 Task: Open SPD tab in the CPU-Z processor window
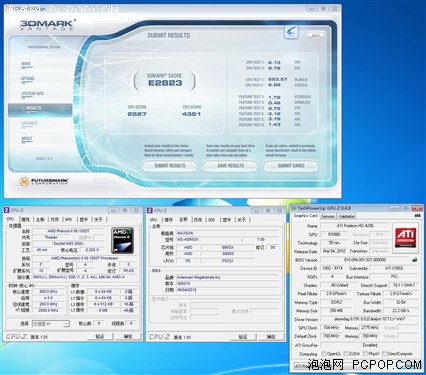(x=68, y=219)
